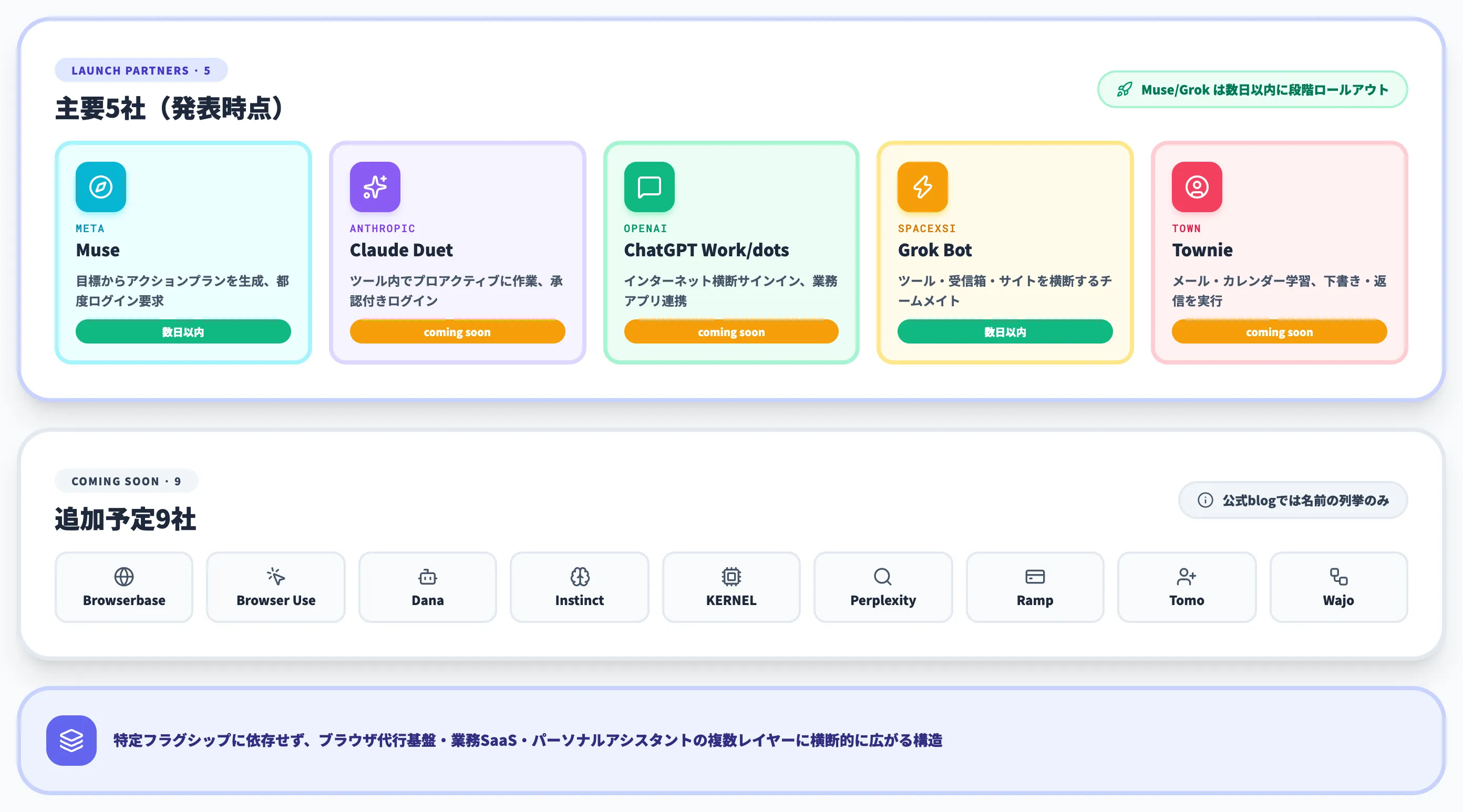Click the Meta Muse compass icon
This screenshot has height=812, width=1463.
tap(100, 187)
